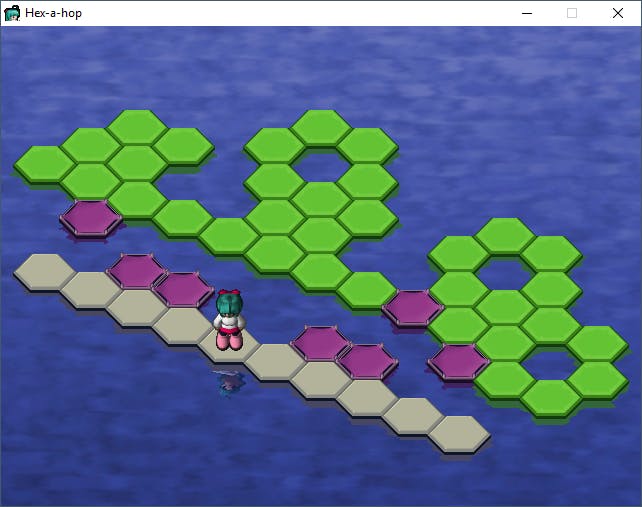Viewport: 642px width, 507px height.
Task: Click purple tile attached to lower-right green ring
Action: click(459, 362)
